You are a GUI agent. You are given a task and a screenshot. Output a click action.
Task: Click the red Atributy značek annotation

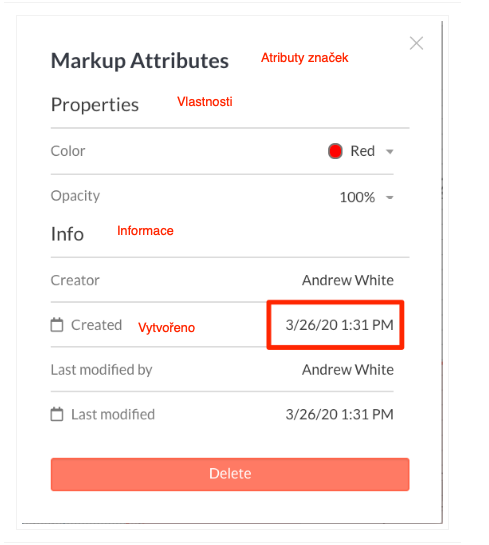pos(305,58)
